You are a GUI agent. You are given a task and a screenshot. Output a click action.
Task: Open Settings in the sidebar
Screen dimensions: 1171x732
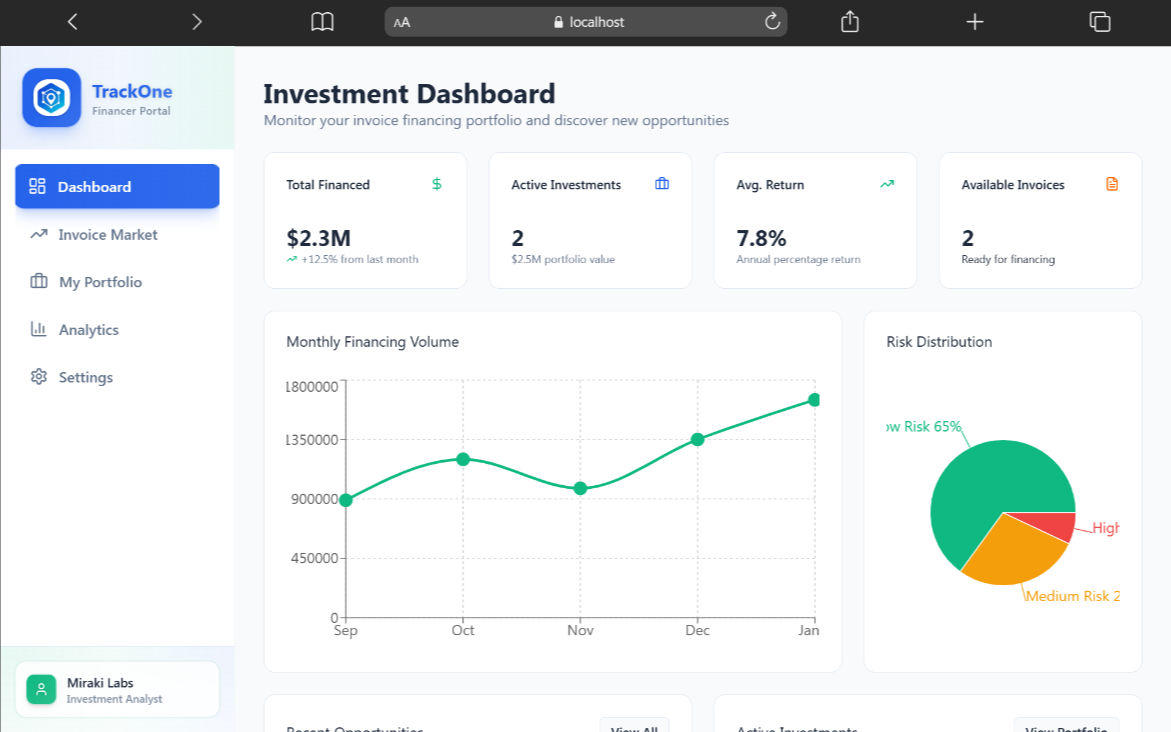click(x=85, y=377)
